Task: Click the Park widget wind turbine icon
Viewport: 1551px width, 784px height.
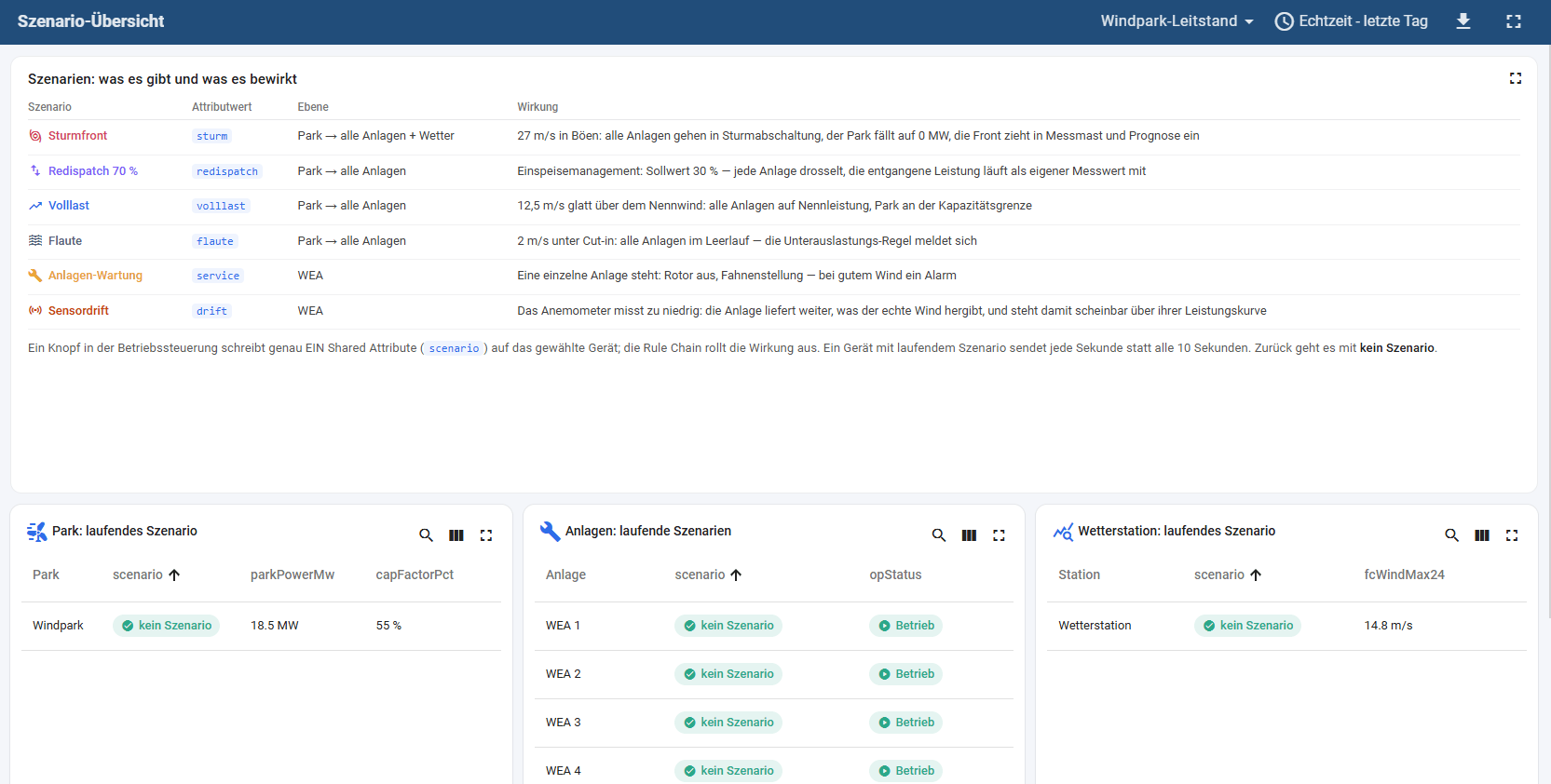Action: coord(36,532)
